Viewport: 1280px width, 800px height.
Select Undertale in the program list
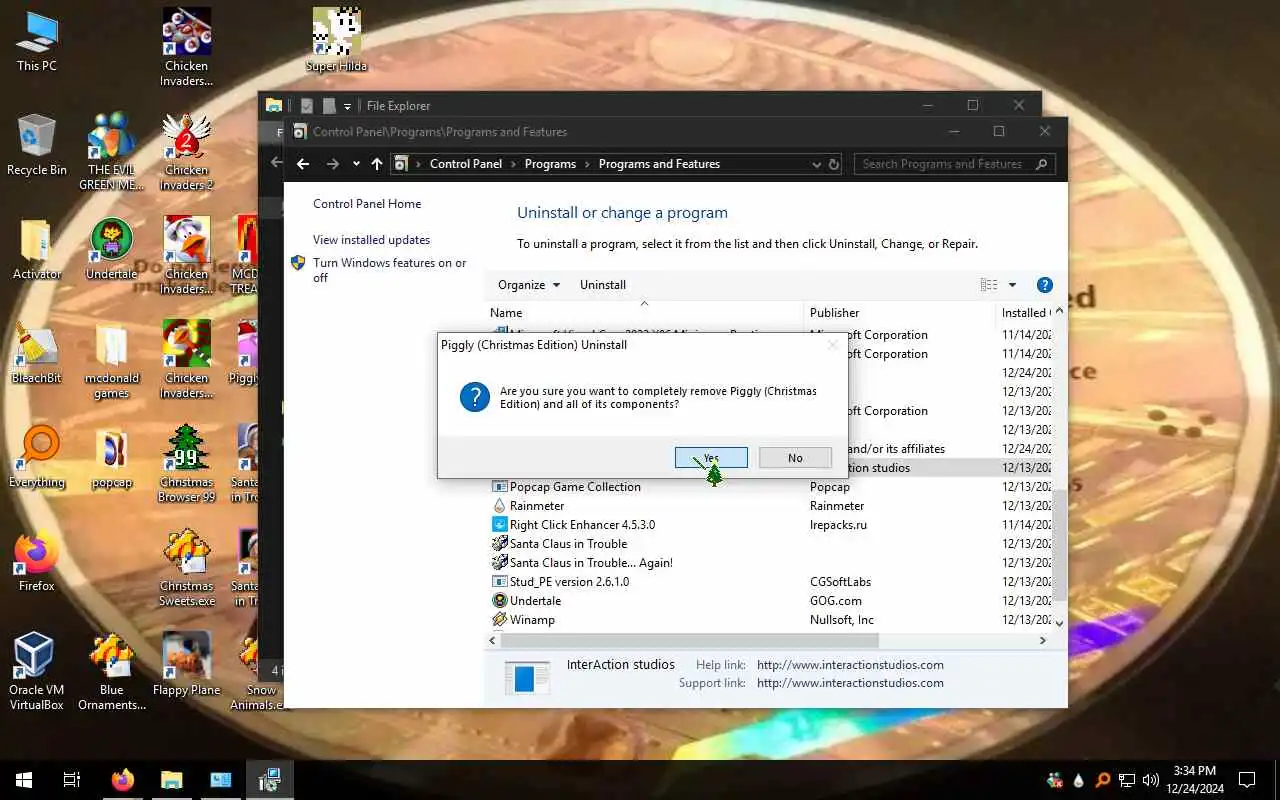(x=535, y=601)
